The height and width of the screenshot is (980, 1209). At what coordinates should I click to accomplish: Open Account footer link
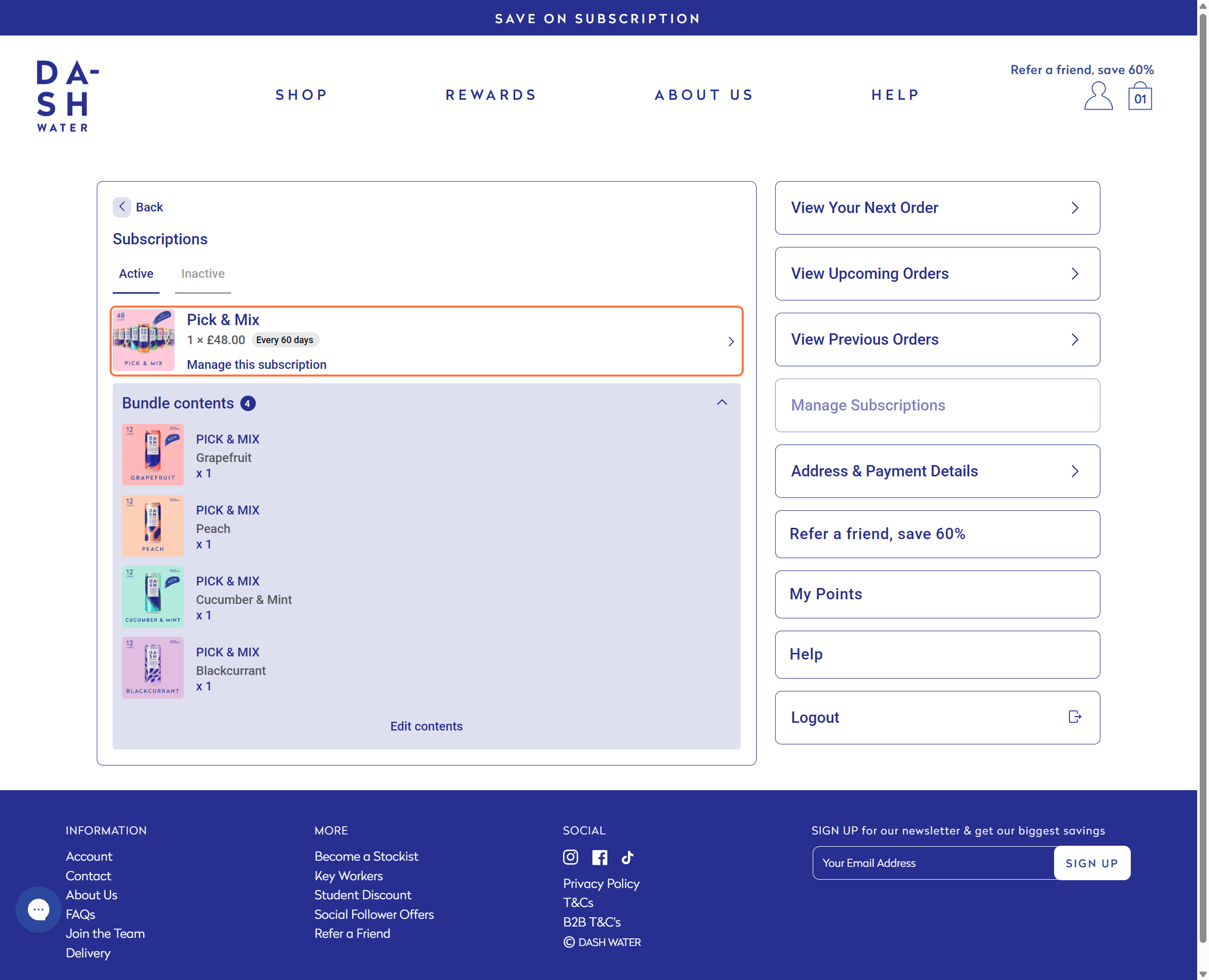tap(89, 857)
